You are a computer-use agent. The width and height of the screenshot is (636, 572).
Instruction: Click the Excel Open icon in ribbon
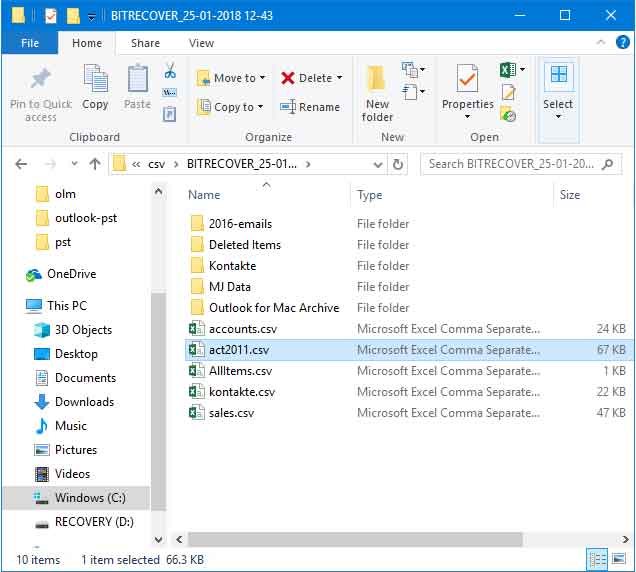[507, 70]
